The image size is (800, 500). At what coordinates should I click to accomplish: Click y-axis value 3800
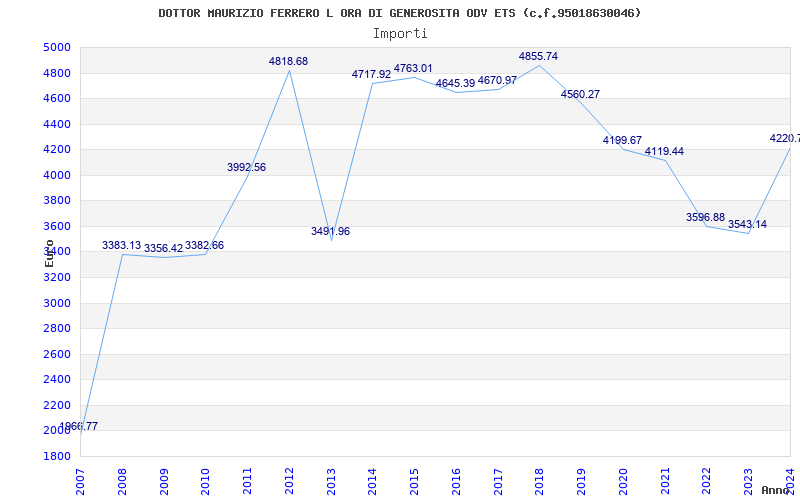[x=57, y=201]
